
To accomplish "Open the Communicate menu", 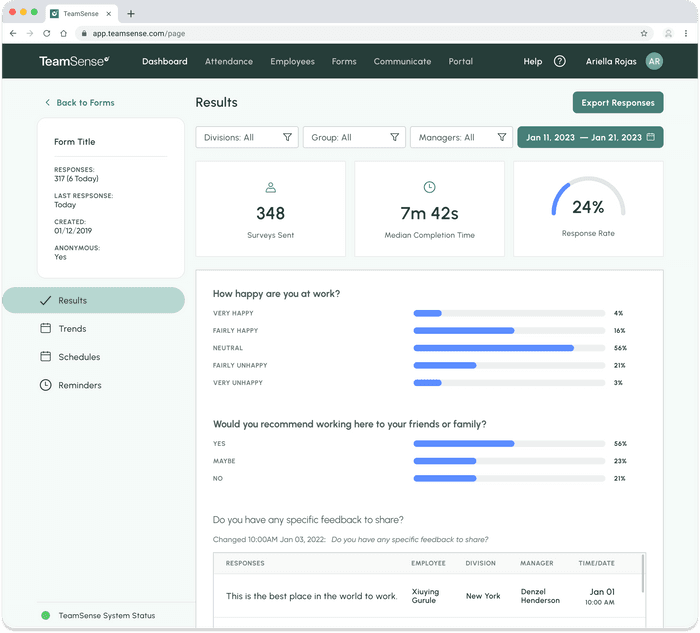I will (x=402, y=61).
